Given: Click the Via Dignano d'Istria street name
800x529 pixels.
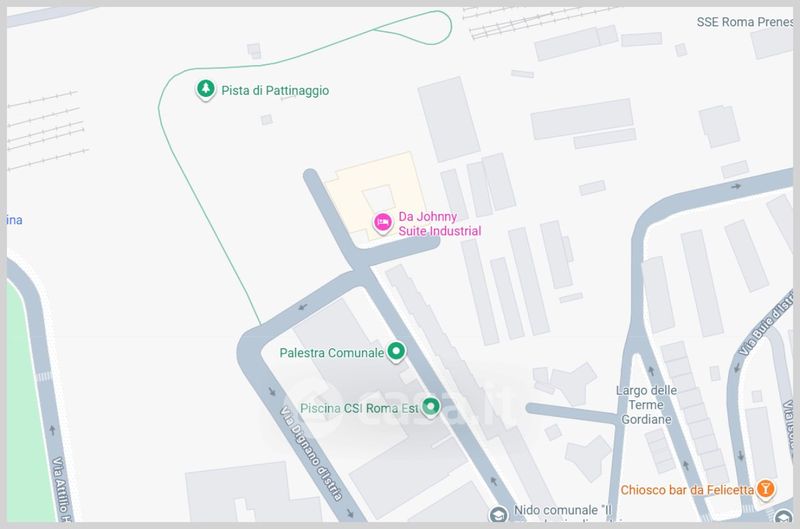Looking at the screenshot, I should point(311,453).
